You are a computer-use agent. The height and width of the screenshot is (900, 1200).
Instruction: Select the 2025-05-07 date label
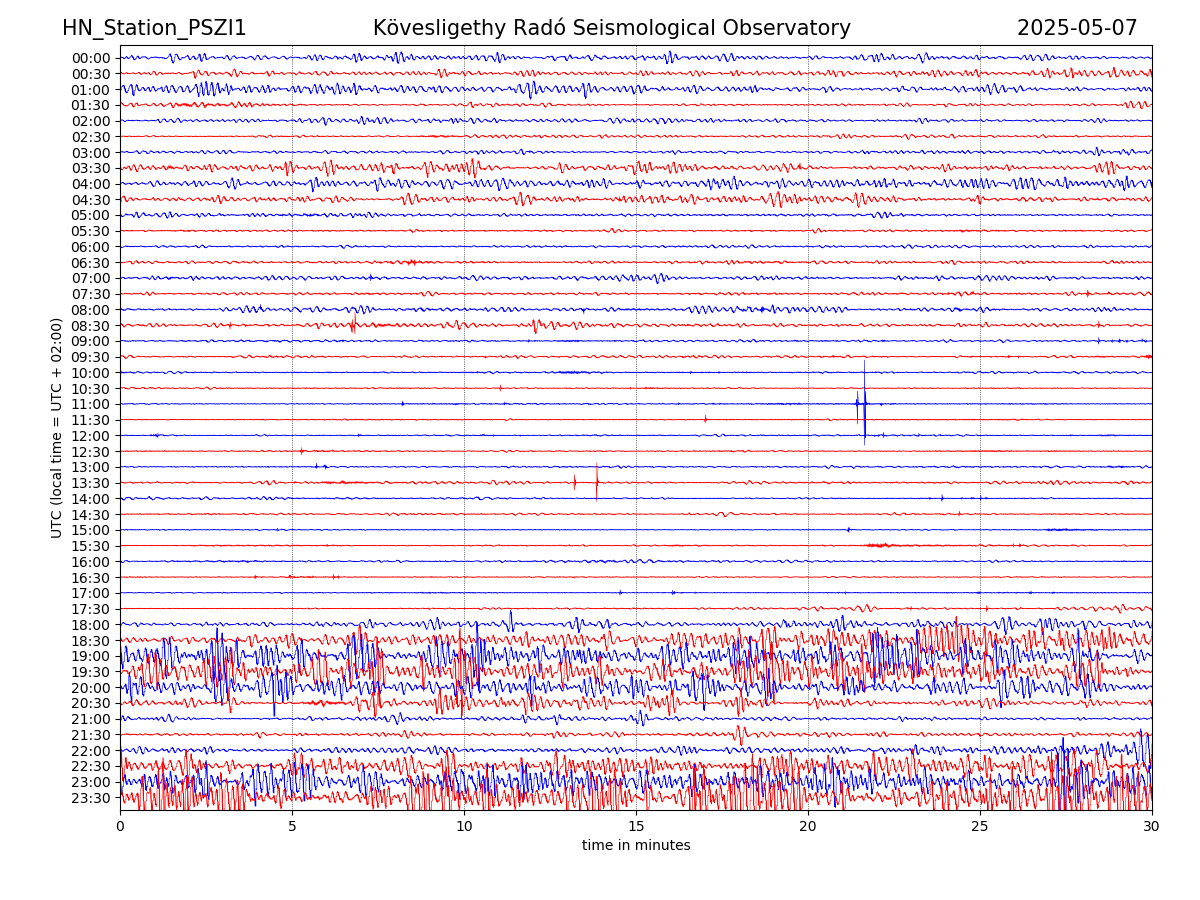[1077, 28]
